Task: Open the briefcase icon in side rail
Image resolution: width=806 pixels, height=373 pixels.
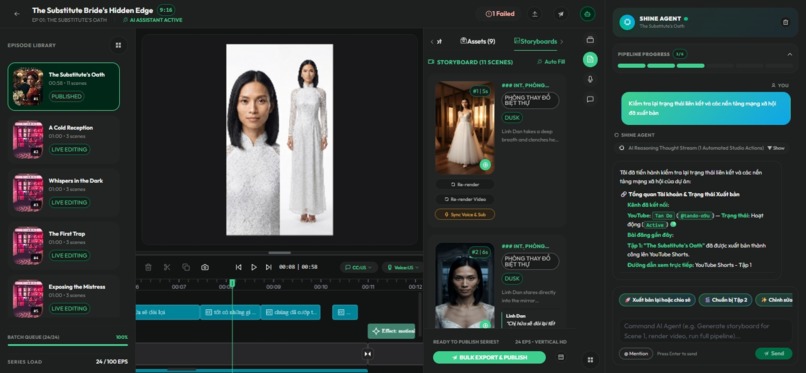Action: point(590,40)
